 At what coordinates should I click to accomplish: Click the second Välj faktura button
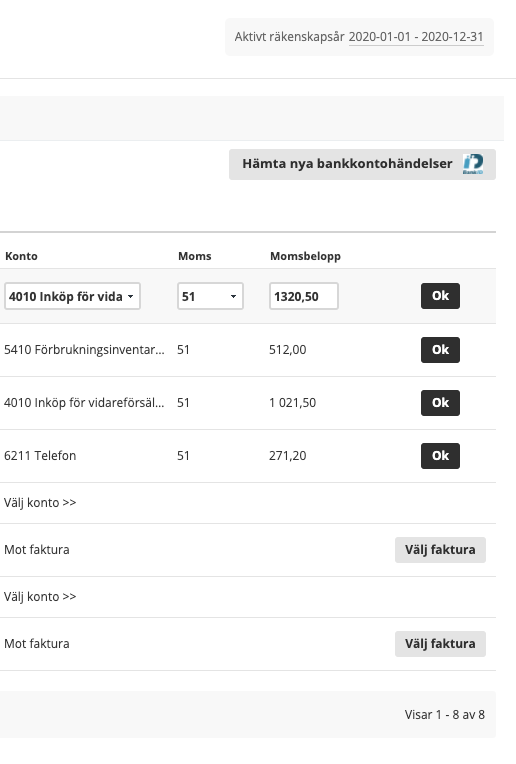tap(440, 644)
